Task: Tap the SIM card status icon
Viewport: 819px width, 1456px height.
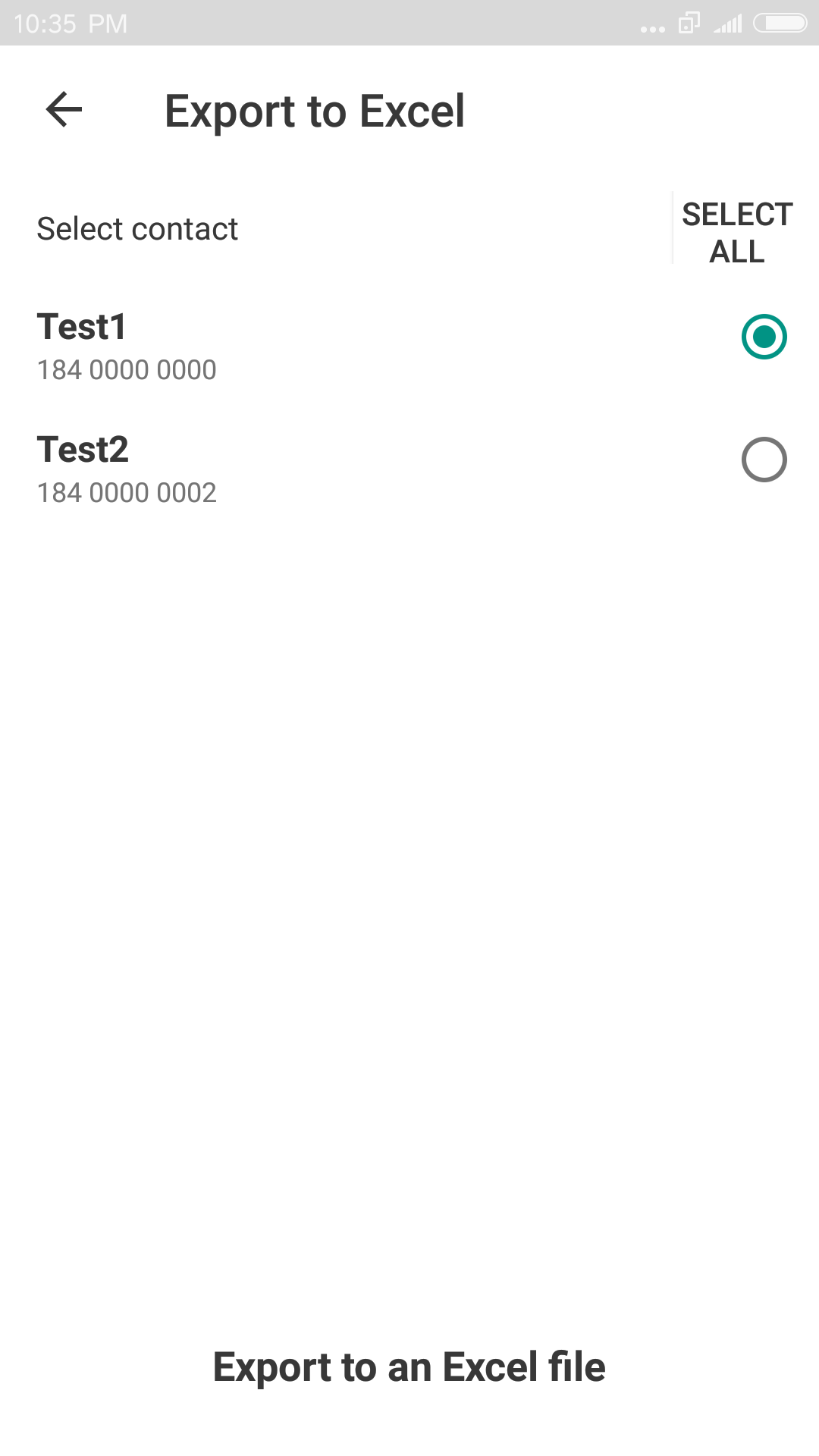Action: point(689,24)
